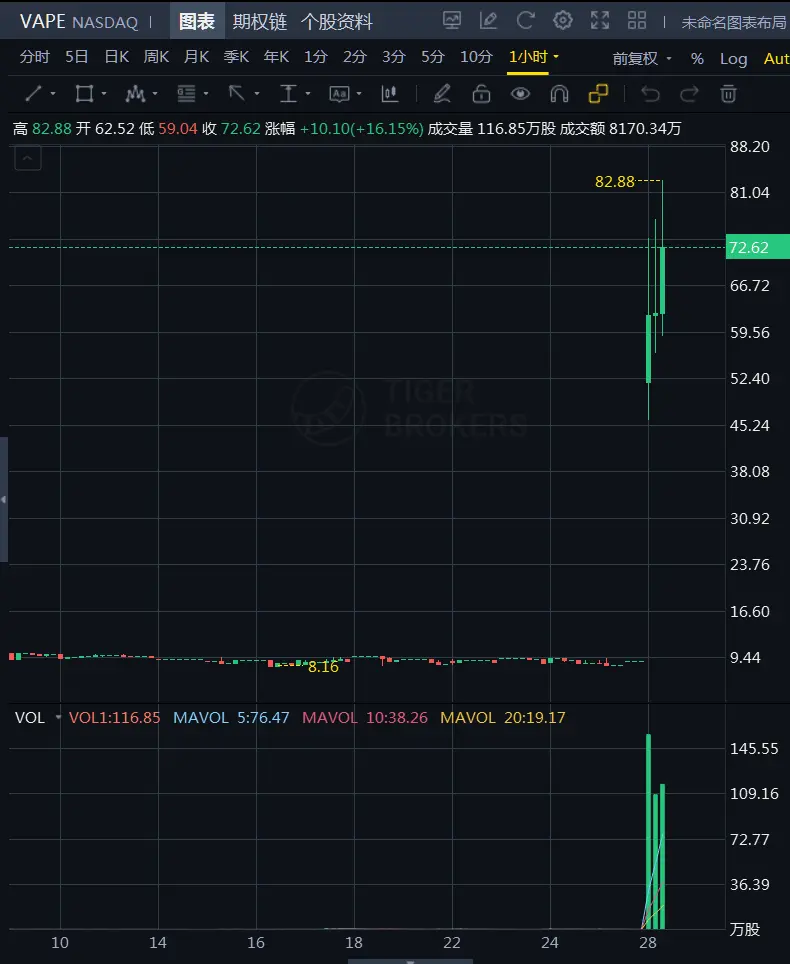The height and width of the screenshot is (964, 790).
Task: Toggle percent scale mode
Action: (x=697, y=58)
